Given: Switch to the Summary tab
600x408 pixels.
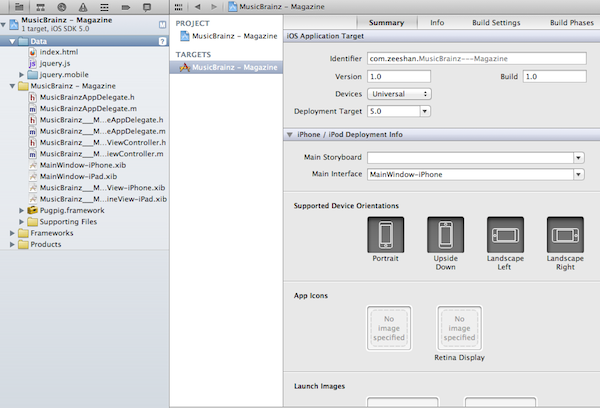Looking at the screenshot, I should tap(386, 23).
